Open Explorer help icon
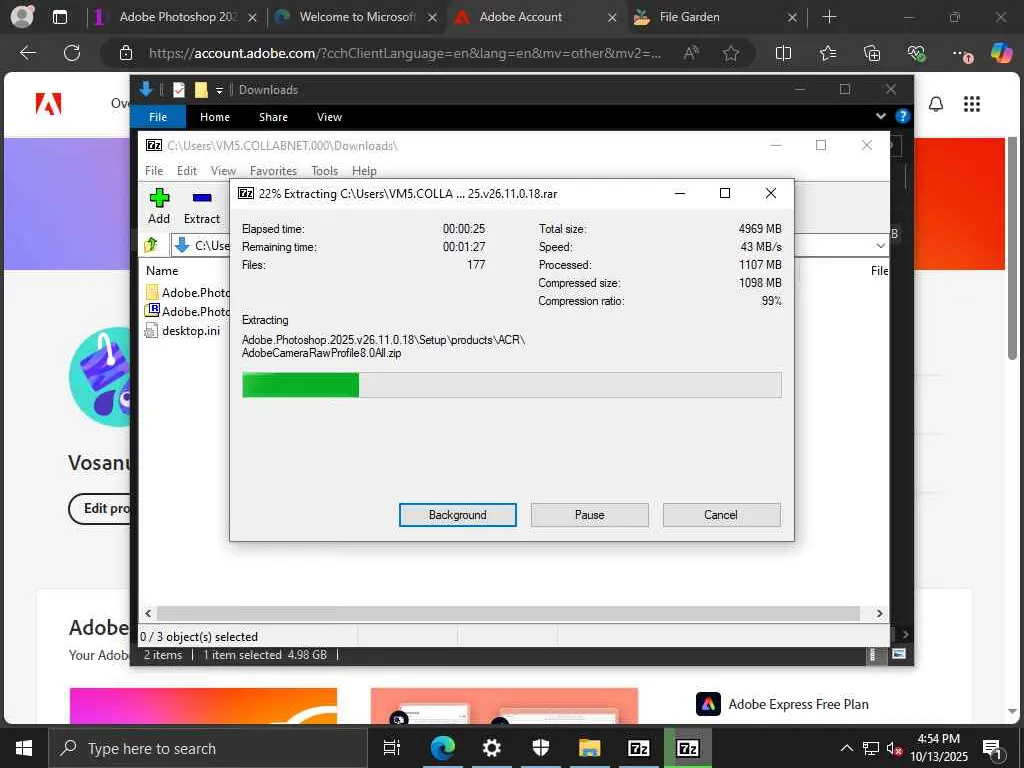This screenshot has height=768, width=1024. tap(903, 116)
